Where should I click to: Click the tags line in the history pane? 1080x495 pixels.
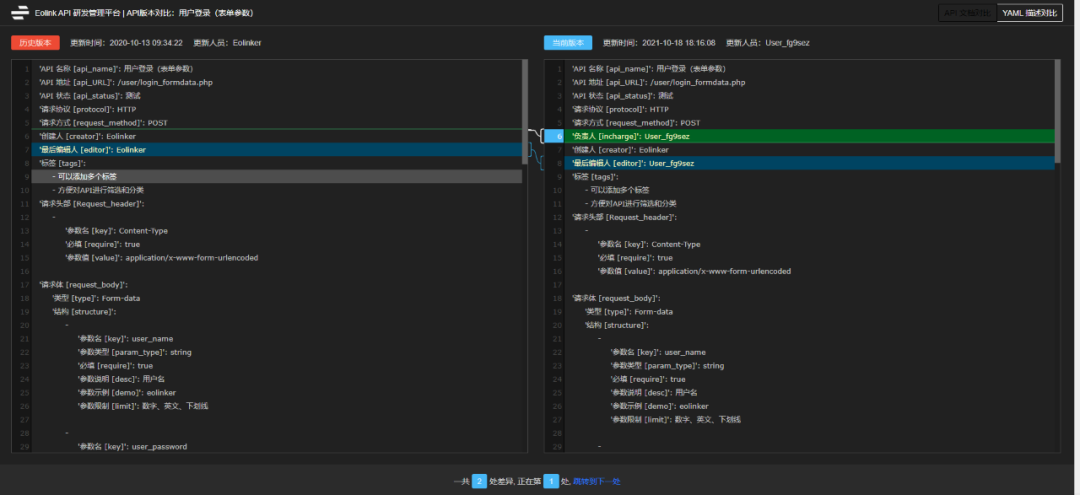pos(62,163)
